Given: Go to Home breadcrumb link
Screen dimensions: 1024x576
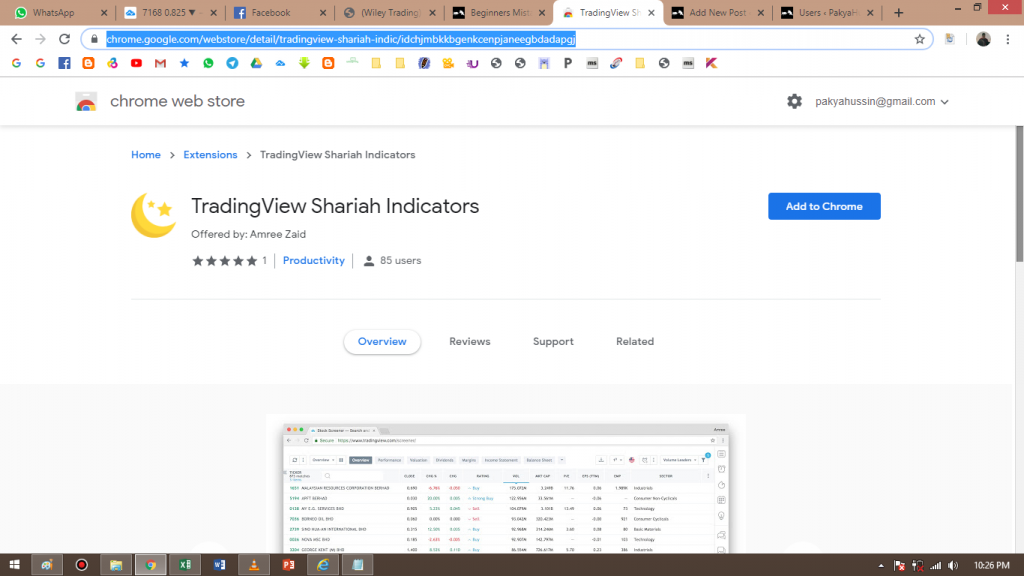Looking at the screenshot, I should 146,155.
